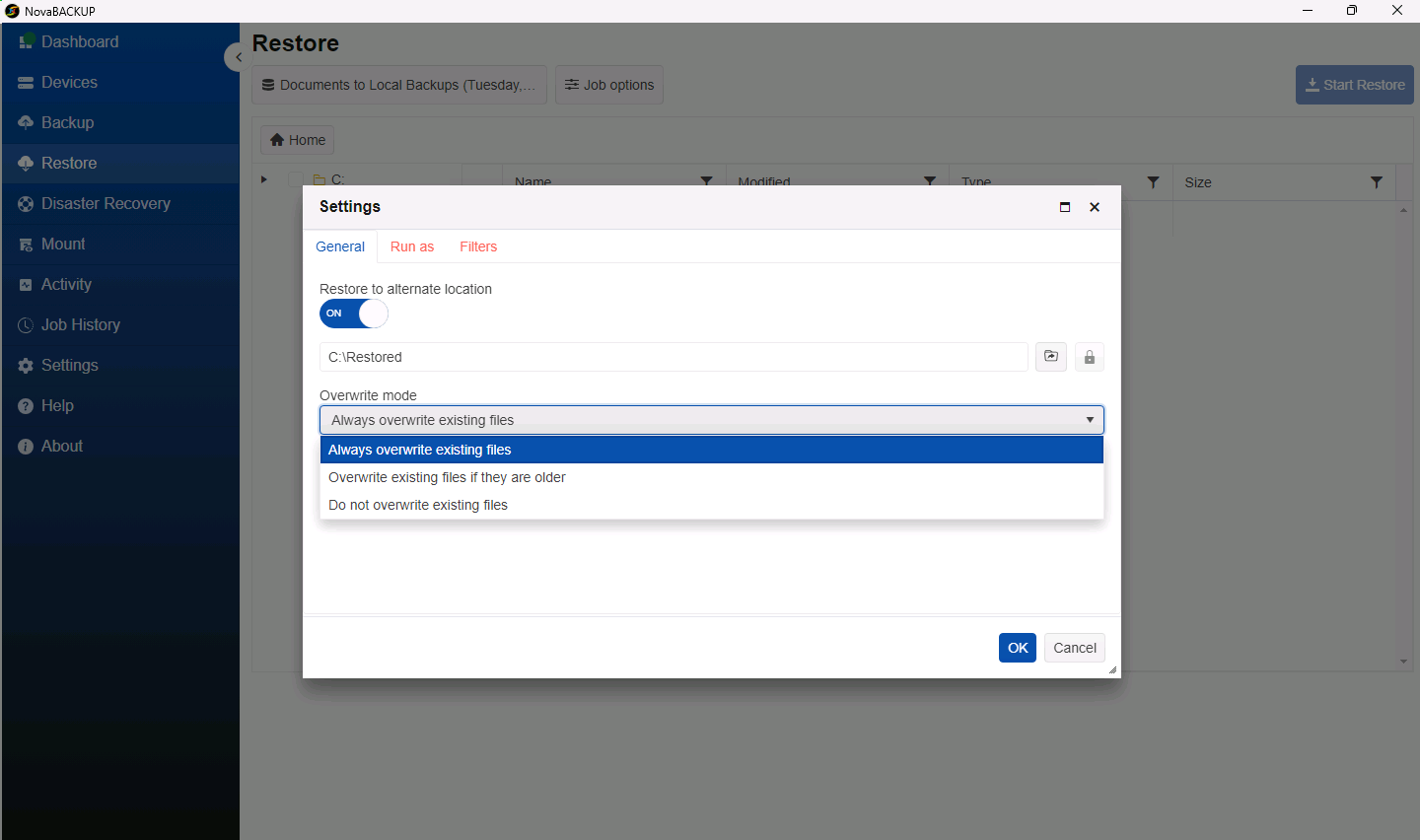
Task: Open Devices in the sidebar
Action: [x=119, y=83]
